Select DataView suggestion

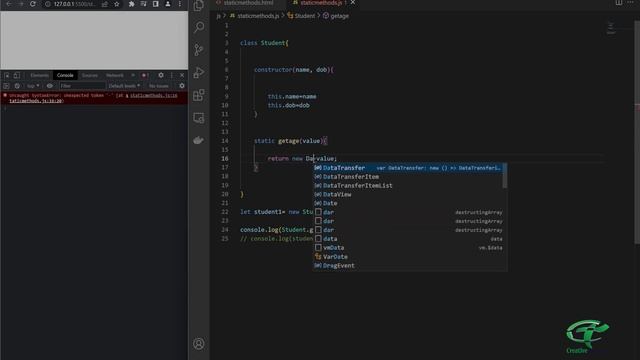pyautogui.click(x=408, y=195)
